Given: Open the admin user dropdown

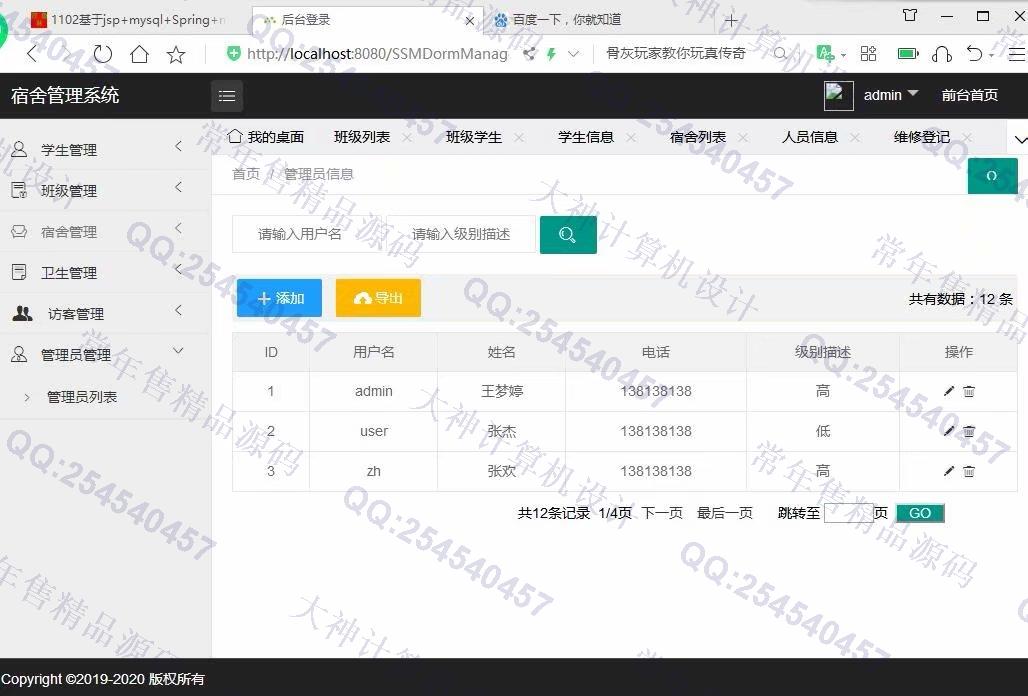Looking at the screenshot, I should click(x=890, y=95).
